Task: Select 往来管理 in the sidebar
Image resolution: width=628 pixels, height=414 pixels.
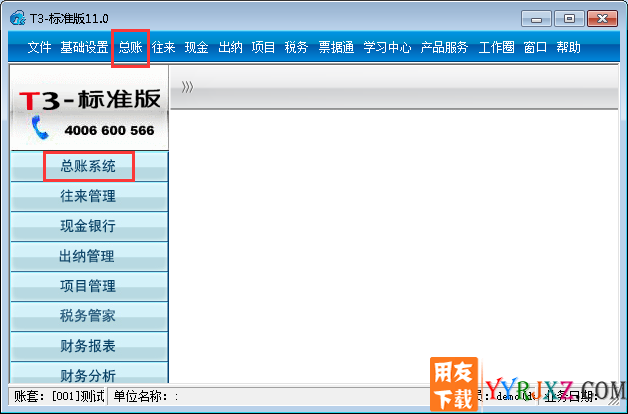Action: (x=89, y=196)
